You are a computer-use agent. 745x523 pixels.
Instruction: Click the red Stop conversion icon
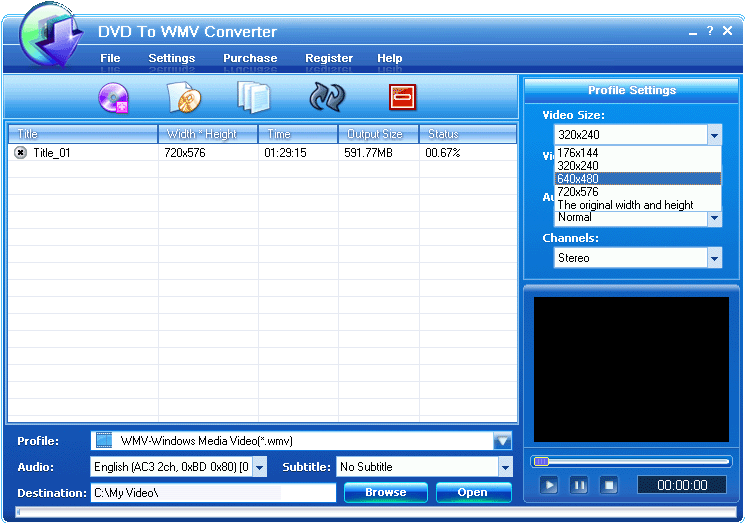(402, 97)
